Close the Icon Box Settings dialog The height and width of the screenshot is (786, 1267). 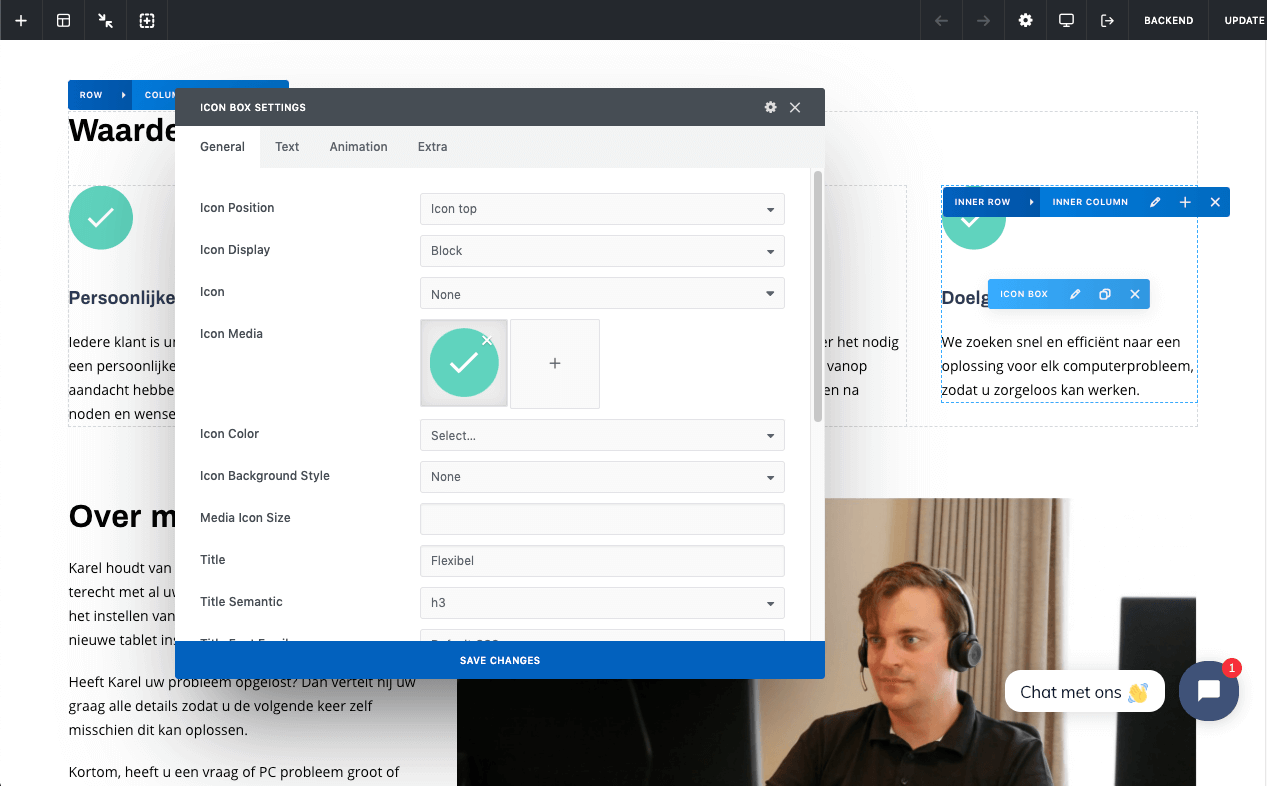pos(795,107)
